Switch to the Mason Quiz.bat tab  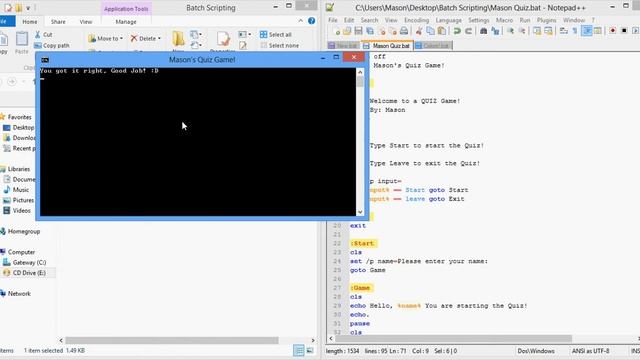(x=388, y=46)
